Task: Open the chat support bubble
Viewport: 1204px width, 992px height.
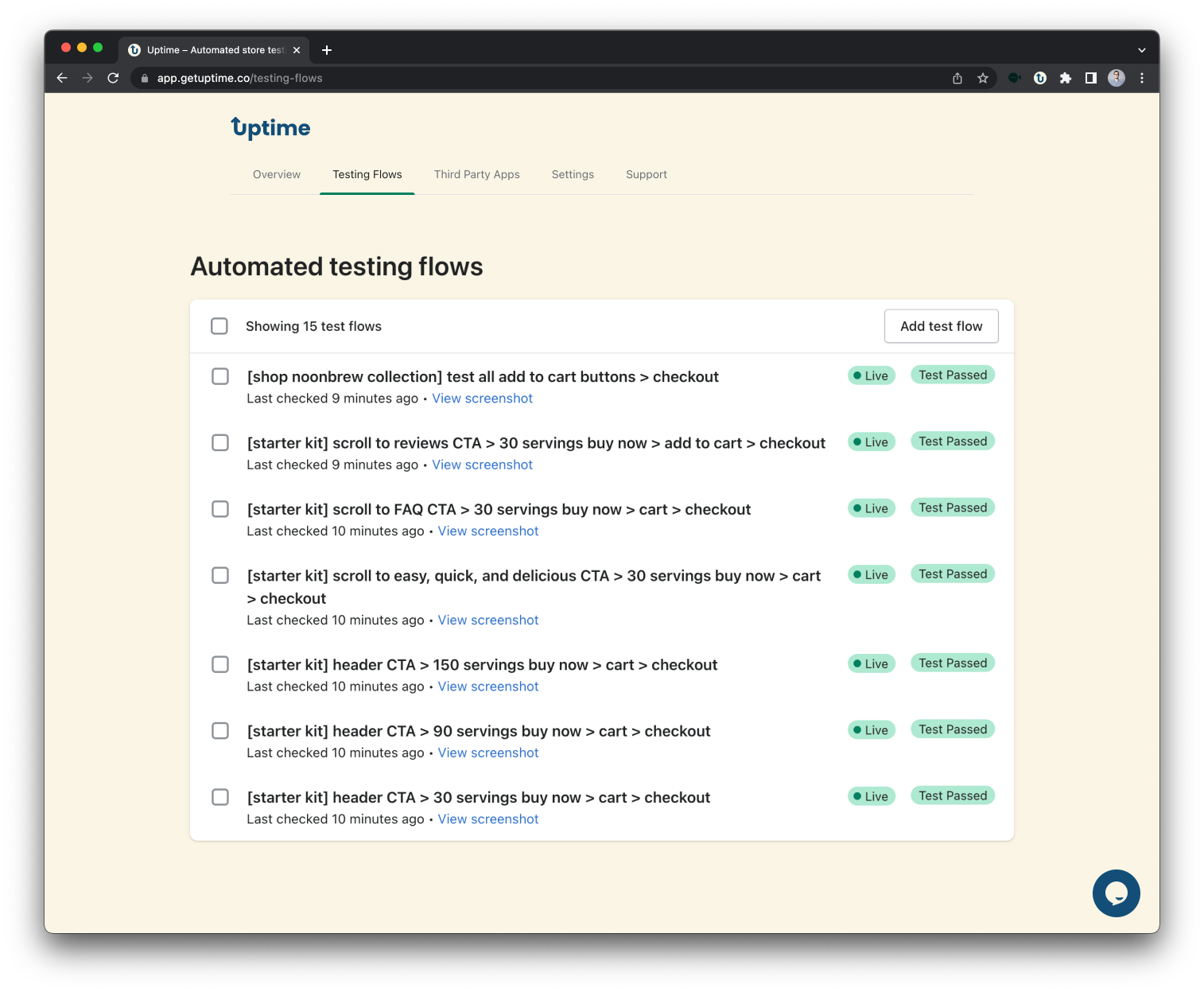Action: pos(1117,893)
